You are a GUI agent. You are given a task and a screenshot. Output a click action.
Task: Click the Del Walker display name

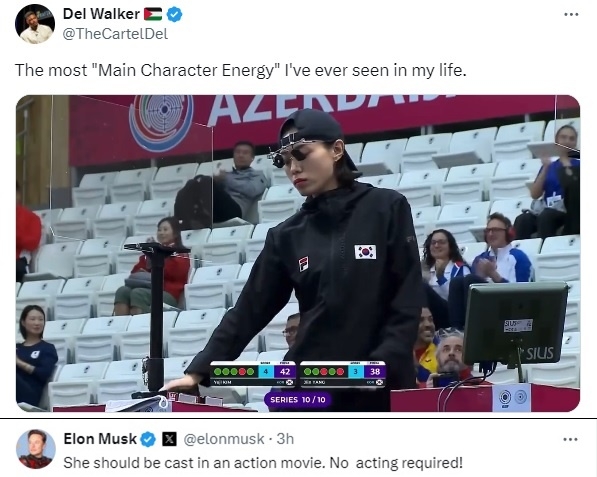pos(101,14)
